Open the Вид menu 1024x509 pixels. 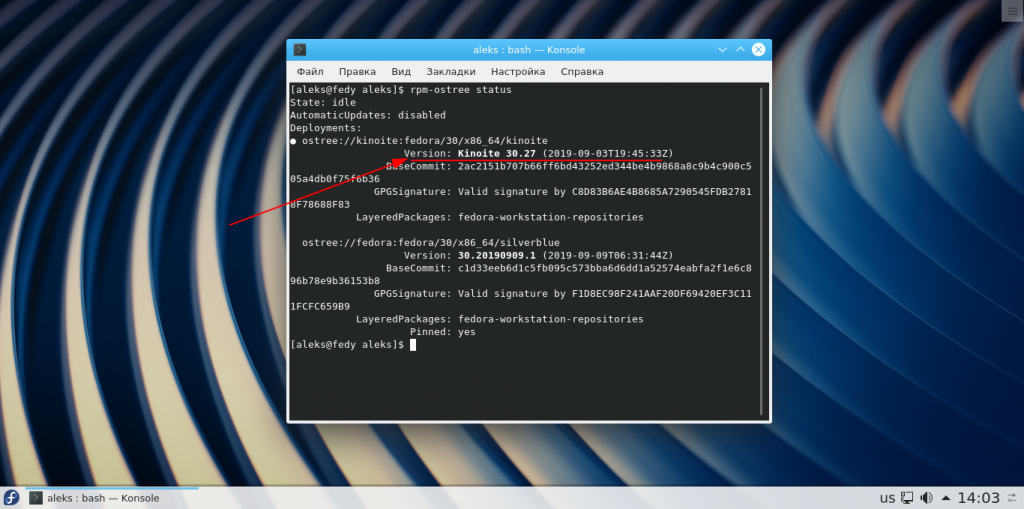[401, 72]
